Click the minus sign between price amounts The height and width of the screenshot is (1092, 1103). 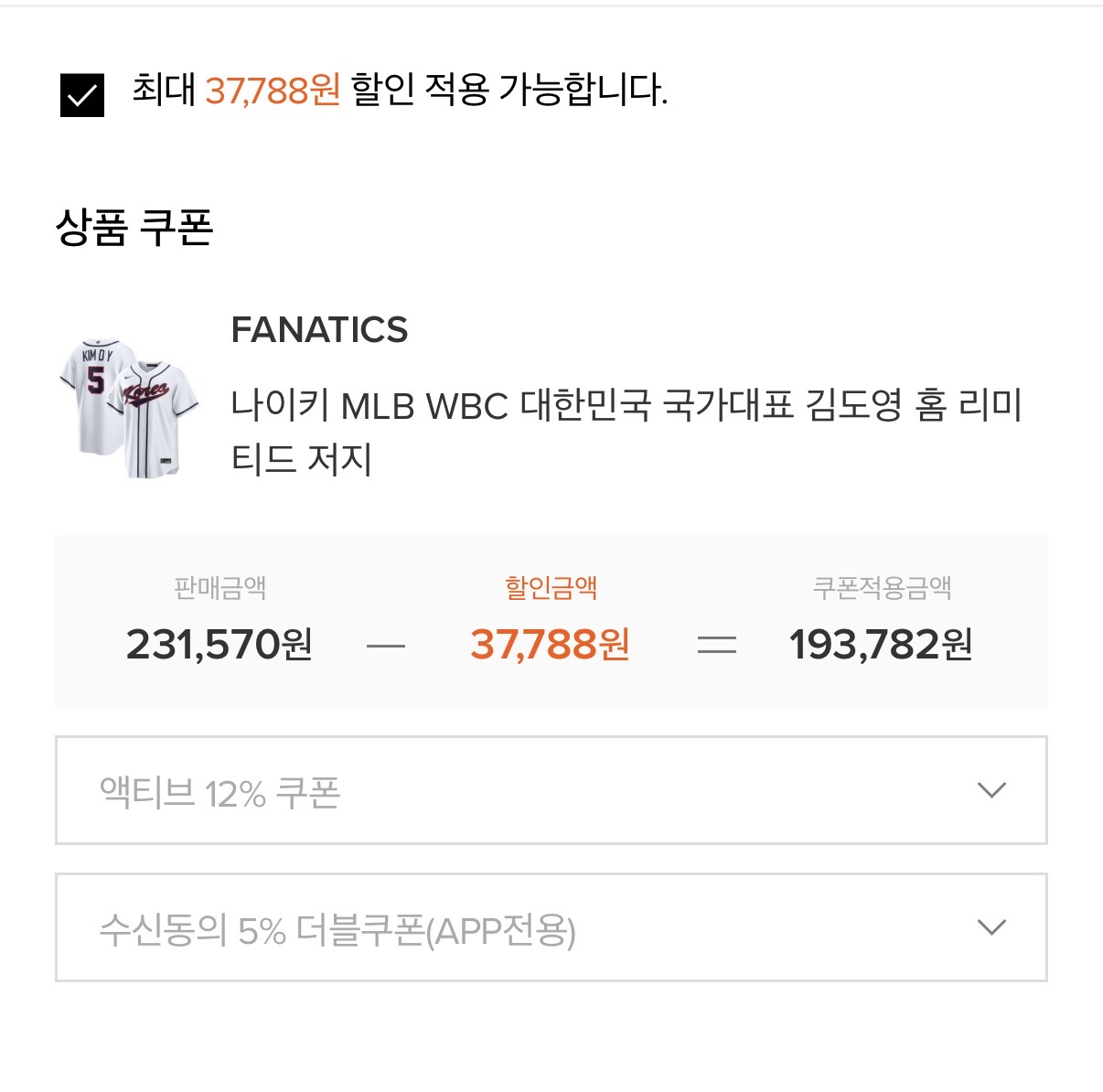385,647
